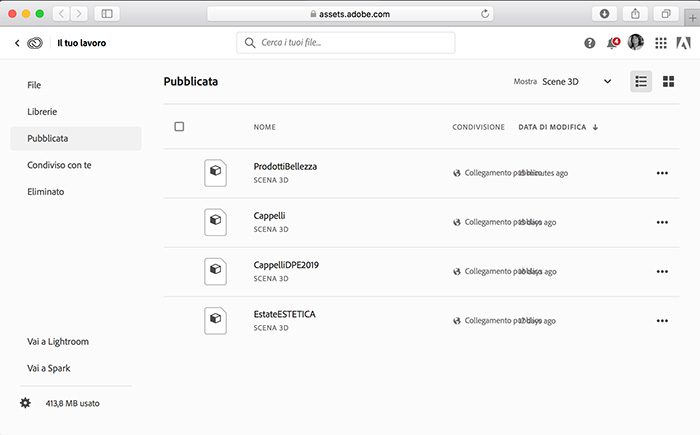Screen dimensions: 700x435
Task: Click the 413,8 MB usato storage text
Action: coord(72,403)
